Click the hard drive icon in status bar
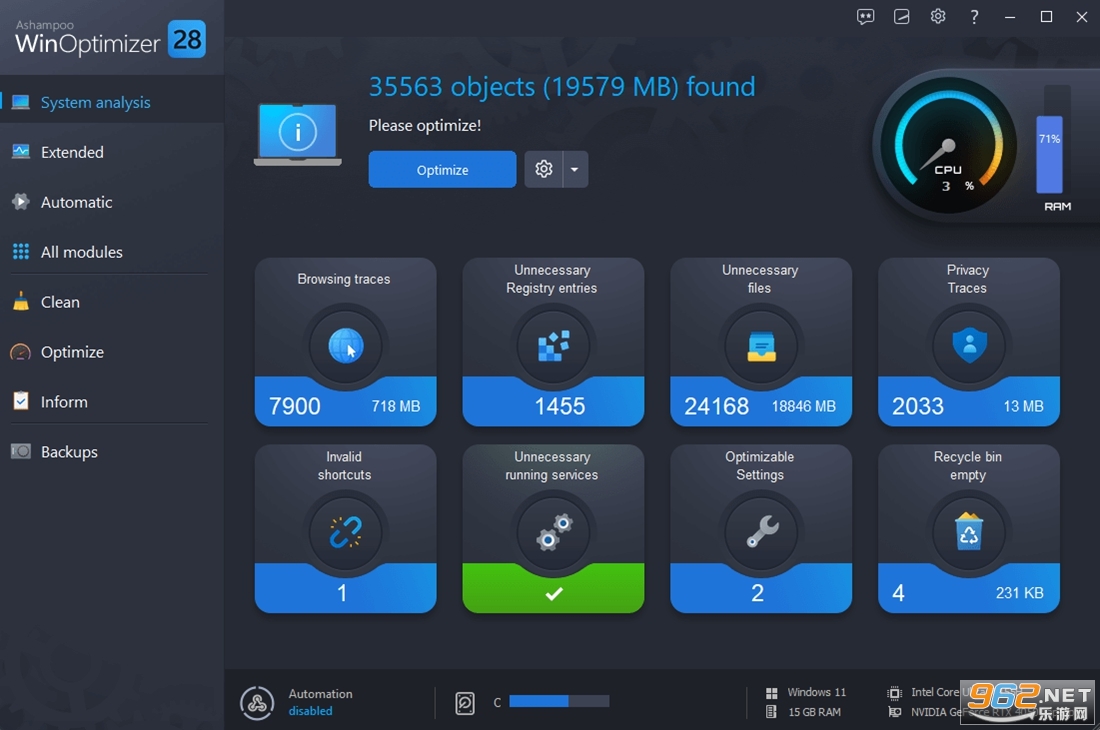 tap(465, 703)
